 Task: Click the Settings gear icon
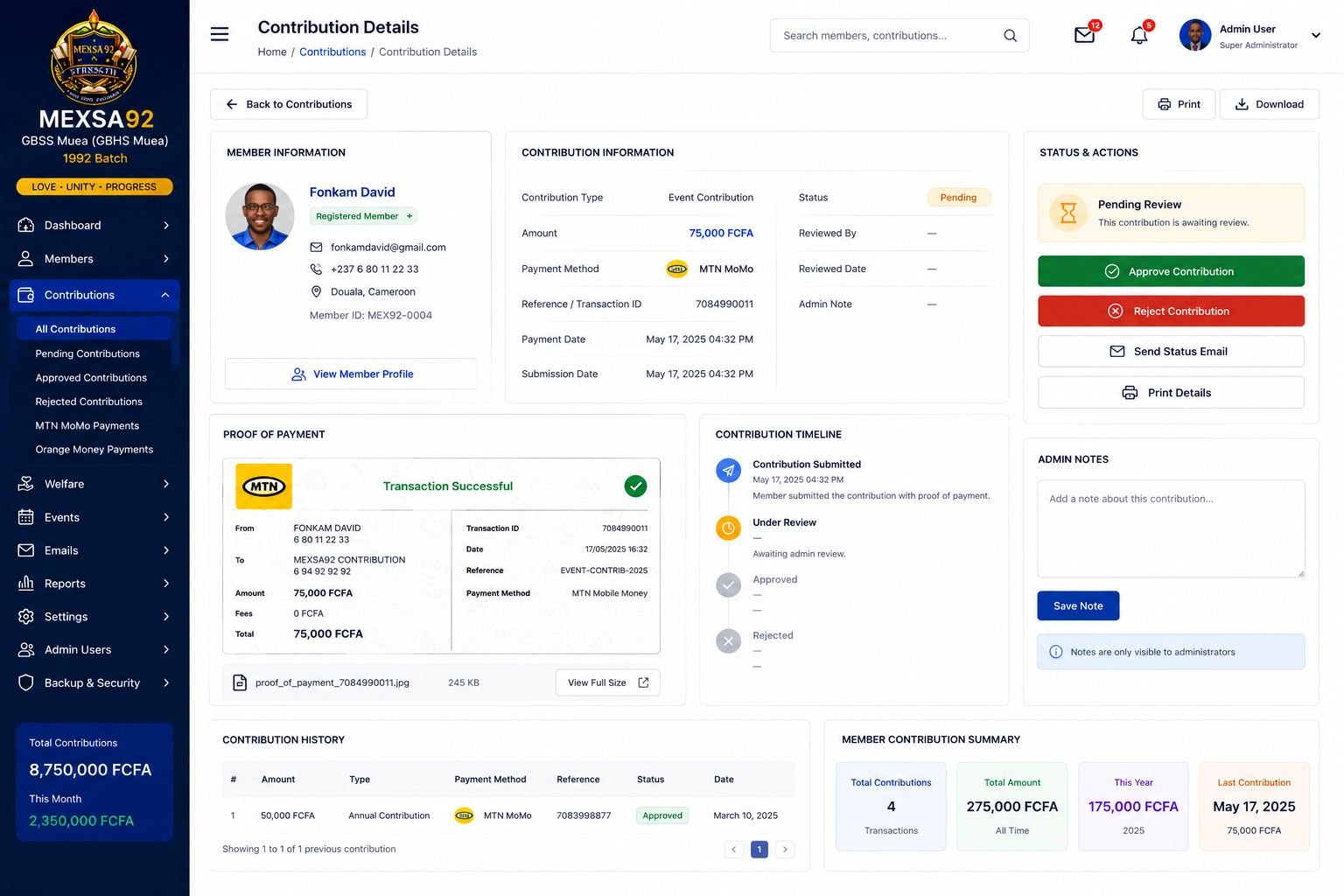[26, 617]
